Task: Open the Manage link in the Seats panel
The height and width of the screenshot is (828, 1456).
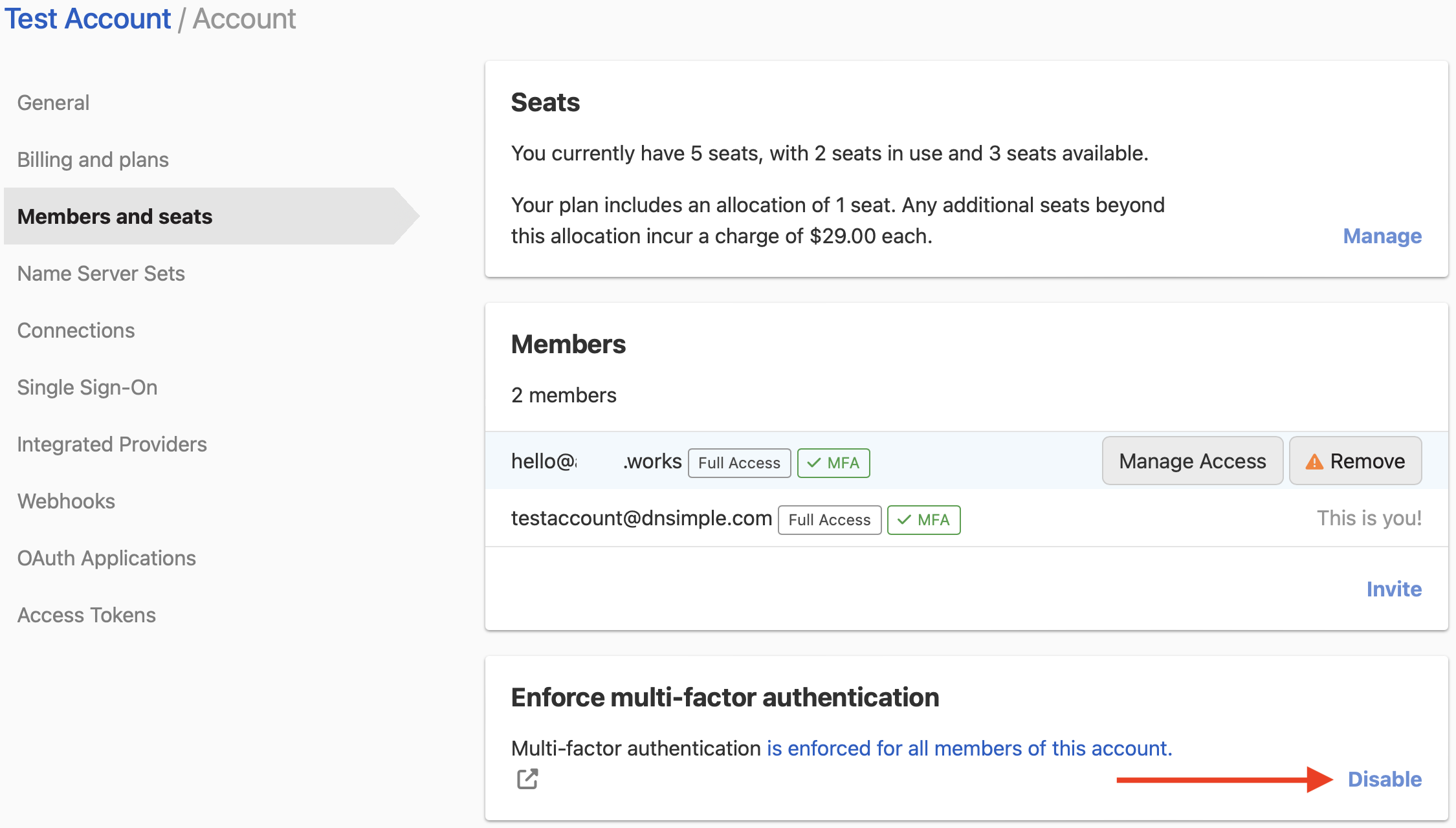Action: [x=1382, y=236]
